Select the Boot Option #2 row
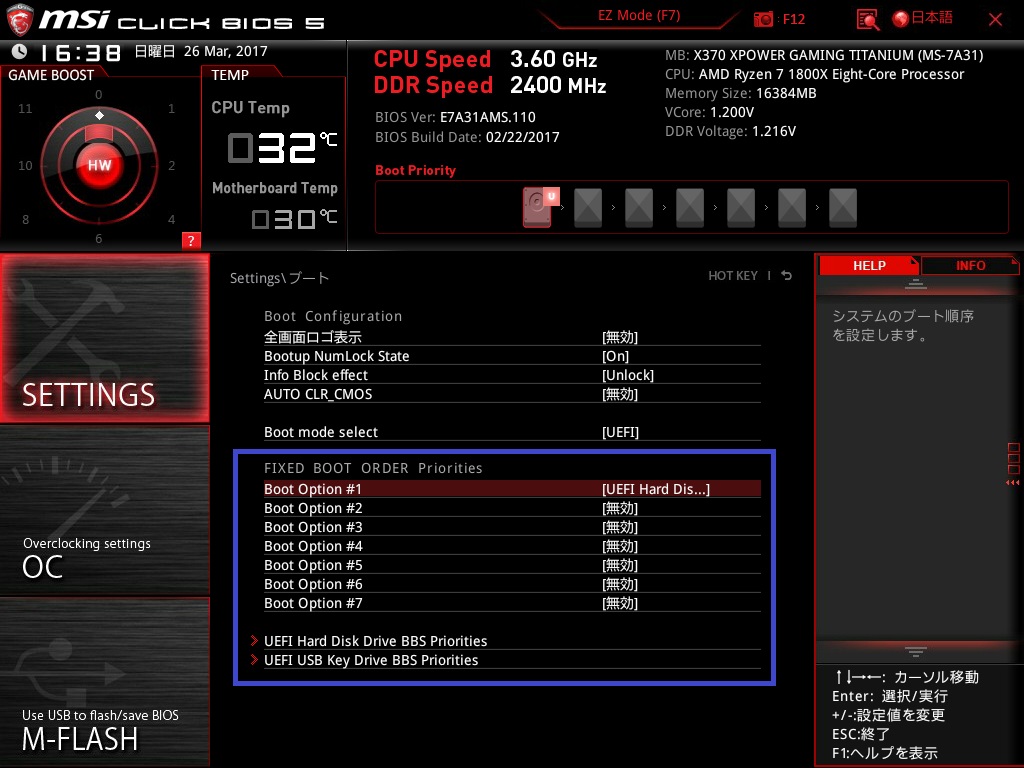The height and width of the screenshot is (768, 1024). coord(512,508)
